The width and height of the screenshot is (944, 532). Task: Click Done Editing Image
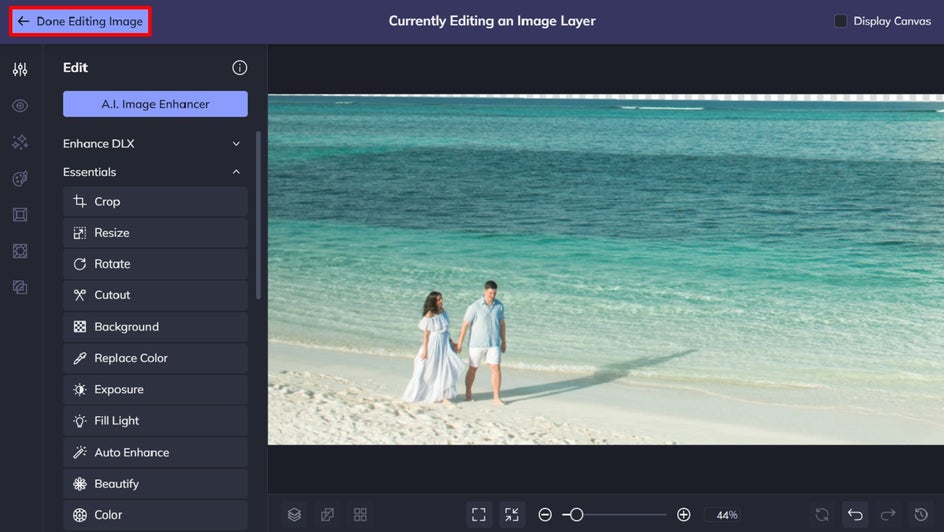click(80, 22)
